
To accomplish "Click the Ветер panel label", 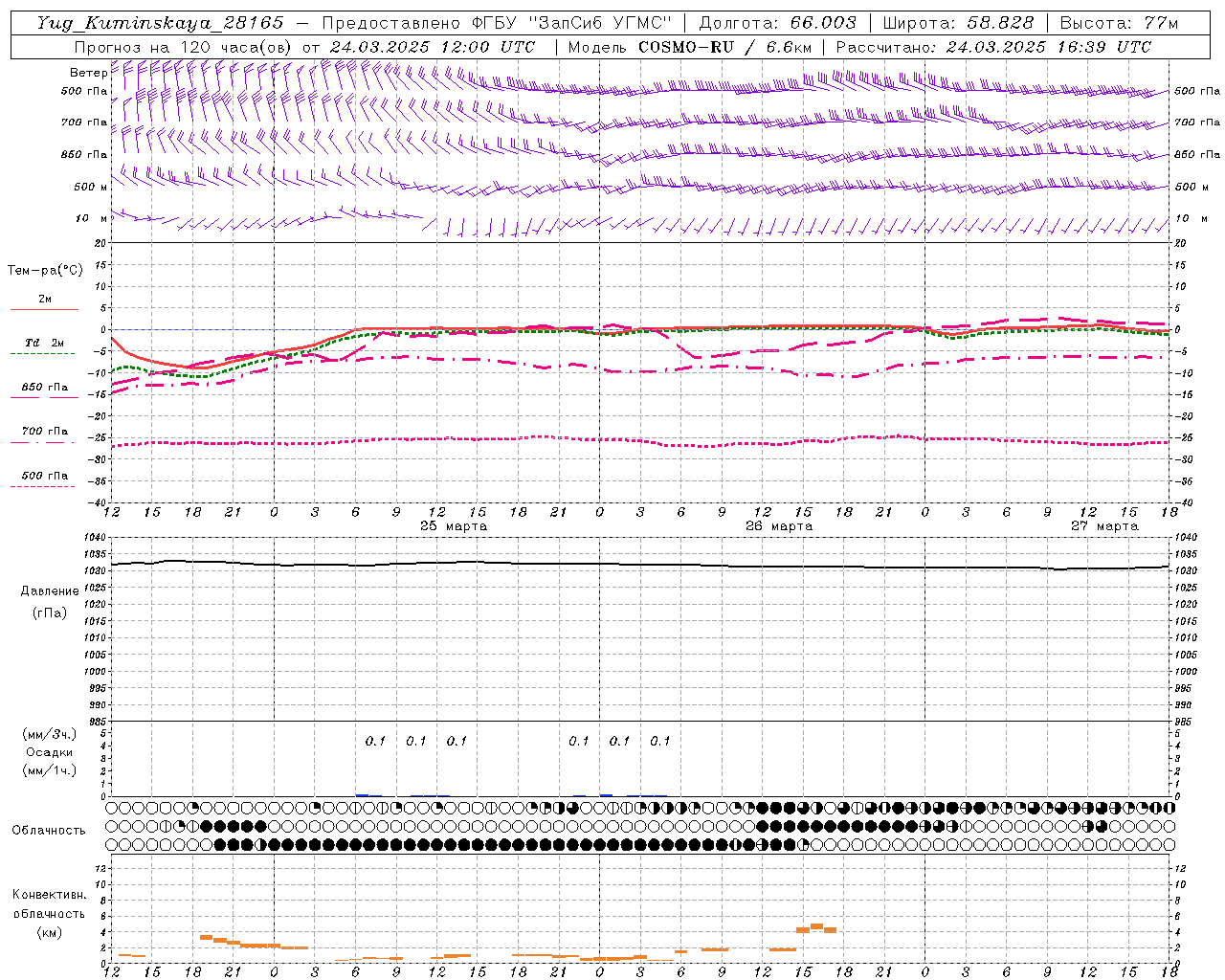I will 88,73.
